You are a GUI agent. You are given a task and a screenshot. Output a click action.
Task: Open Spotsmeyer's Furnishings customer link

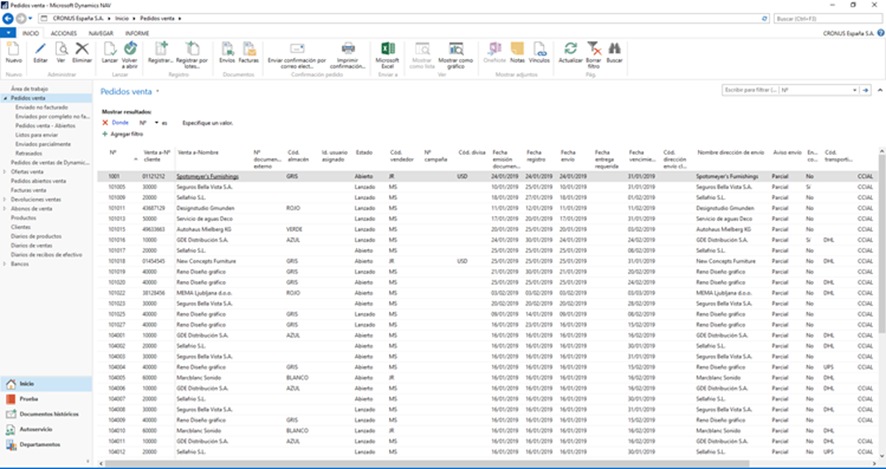pyautogui.click(x=207, y=176)
